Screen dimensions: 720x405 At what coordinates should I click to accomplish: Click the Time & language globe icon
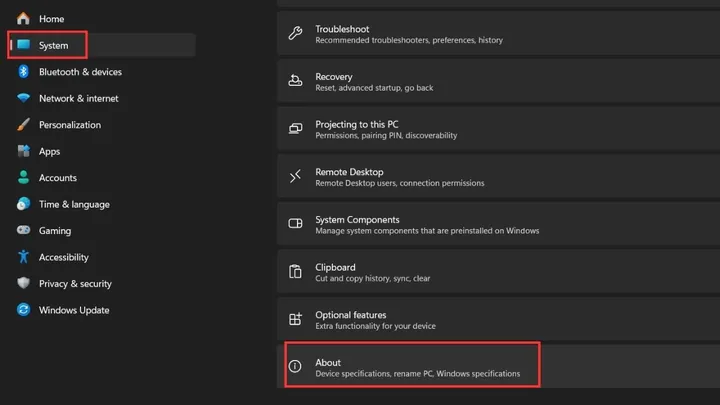[23, 204]
